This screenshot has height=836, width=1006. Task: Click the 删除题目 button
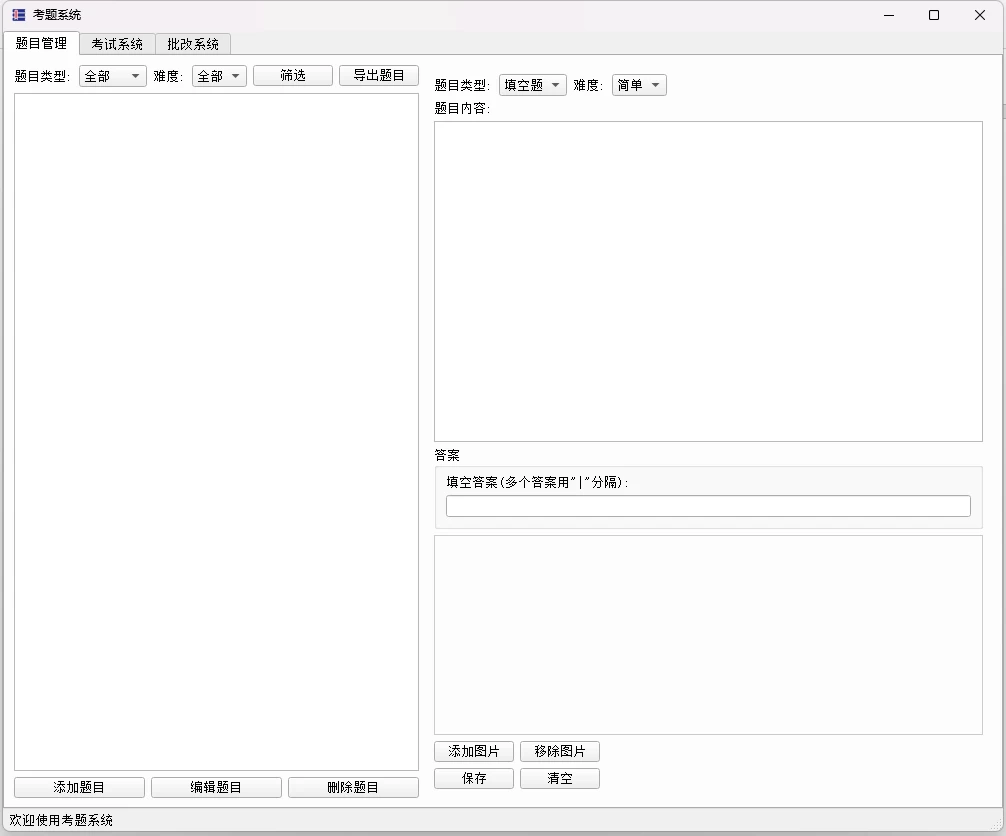click(x=353, y=788)
